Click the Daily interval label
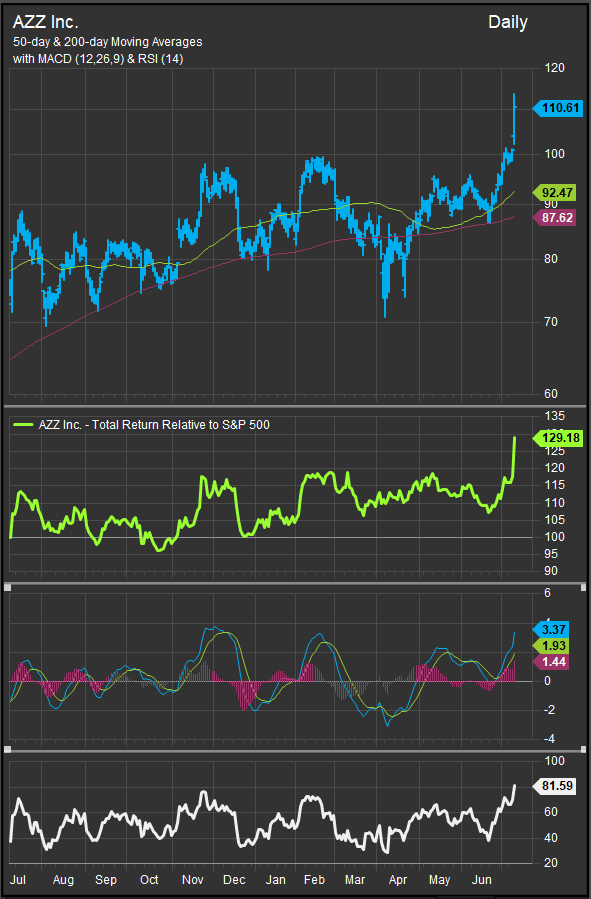This screenshot has width=591, height=899. click(x=507, y=22)
